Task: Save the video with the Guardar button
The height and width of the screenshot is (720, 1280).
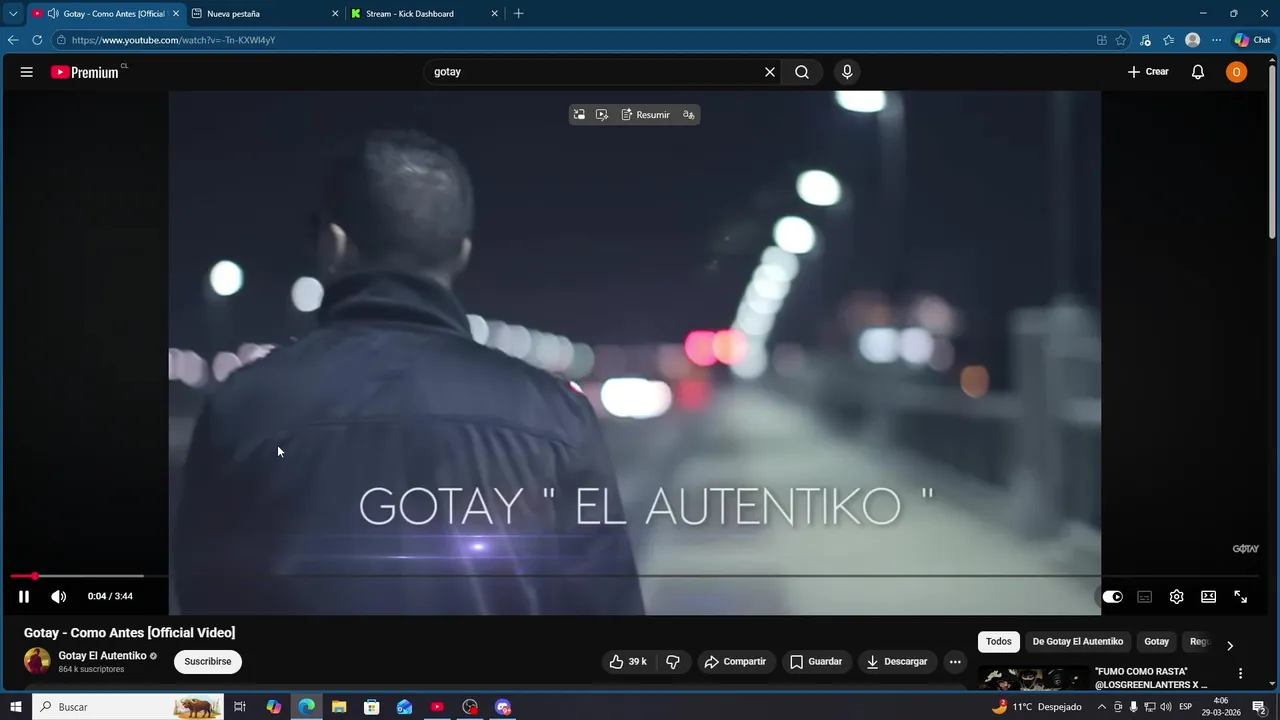Action: (816, 662)
